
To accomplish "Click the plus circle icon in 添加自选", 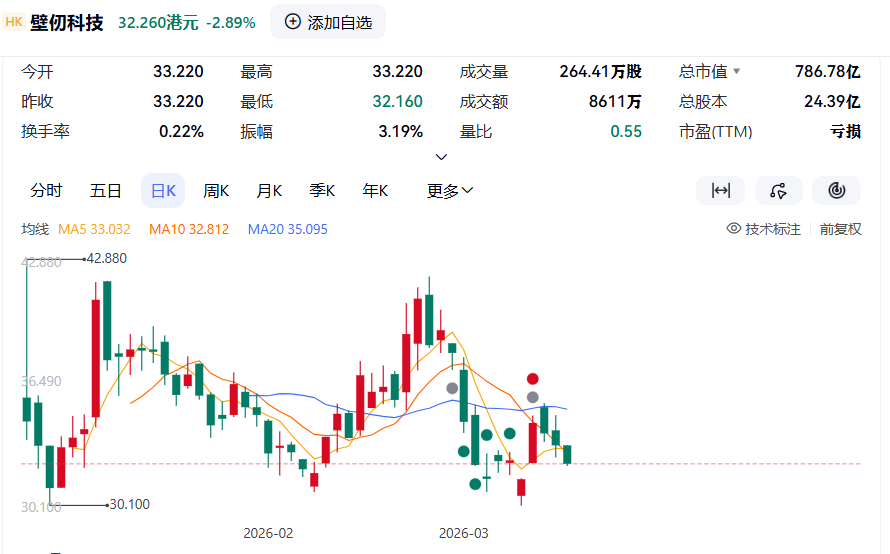I will (x=292, y=22).
